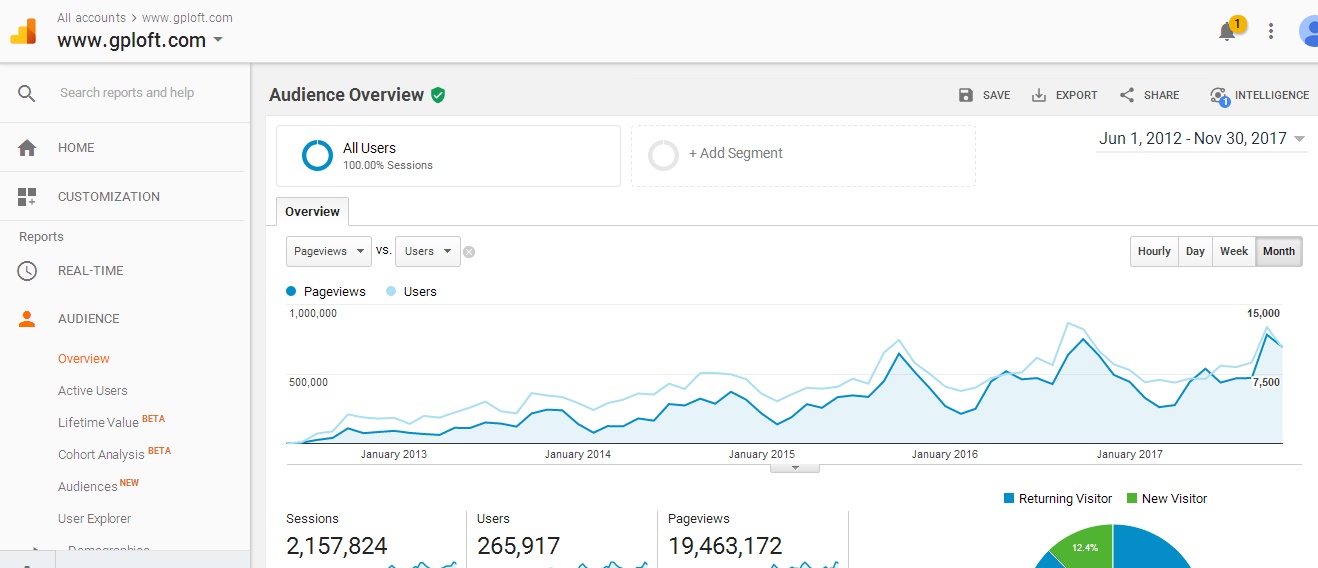1318x568 pixels.
Task: Click the Share icon
Action: coord(1127,95)
